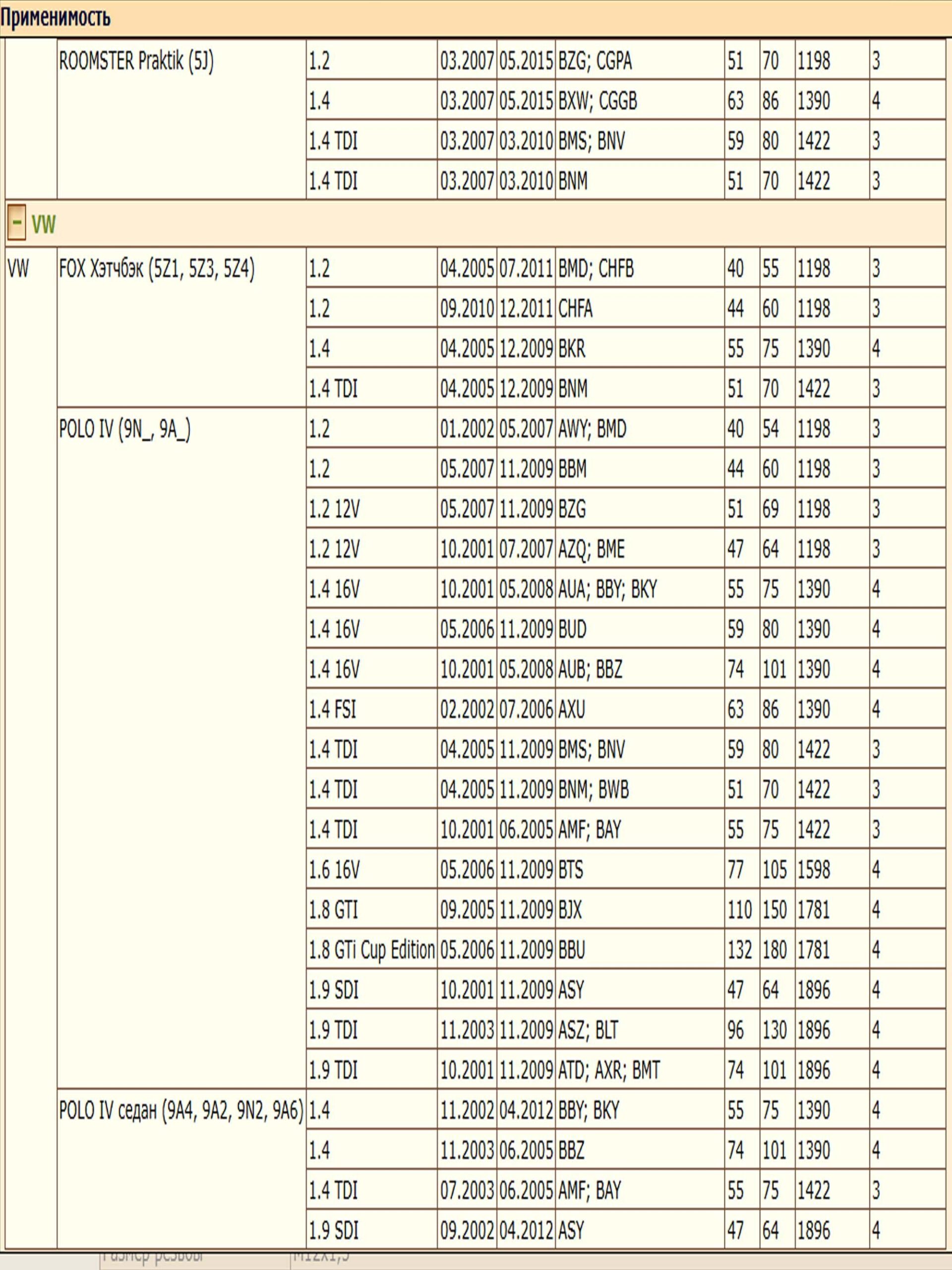Select the ROOMSTER Praktik (5J) model cell
This screenshot has width=952, height=1270.
pos(136,61)
